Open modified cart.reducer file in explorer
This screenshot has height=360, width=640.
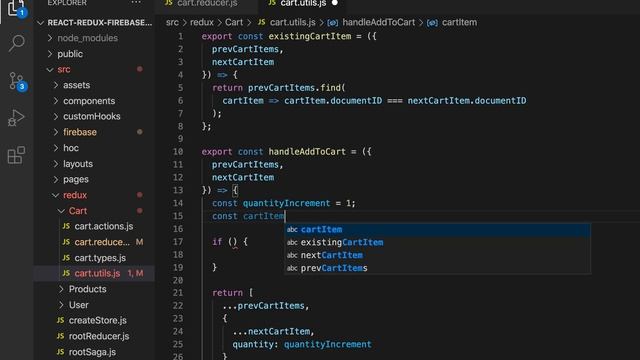click(x=102, y=242)
